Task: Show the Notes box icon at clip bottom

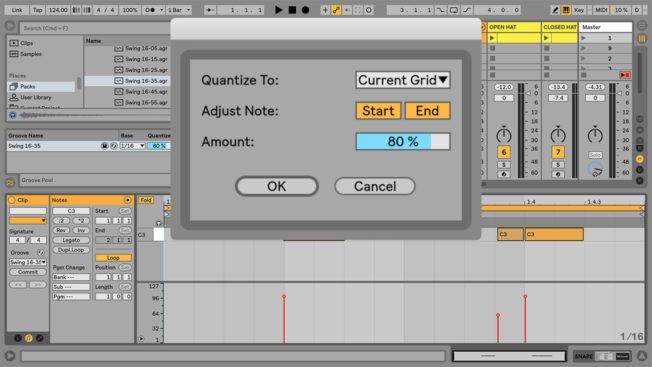Action: (29, 338)
